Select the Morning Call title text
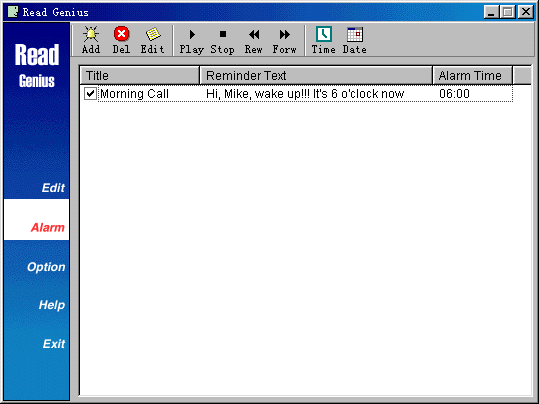Image resolution: width=539 pixels, height=404 pixels. (x=134, y=94)
